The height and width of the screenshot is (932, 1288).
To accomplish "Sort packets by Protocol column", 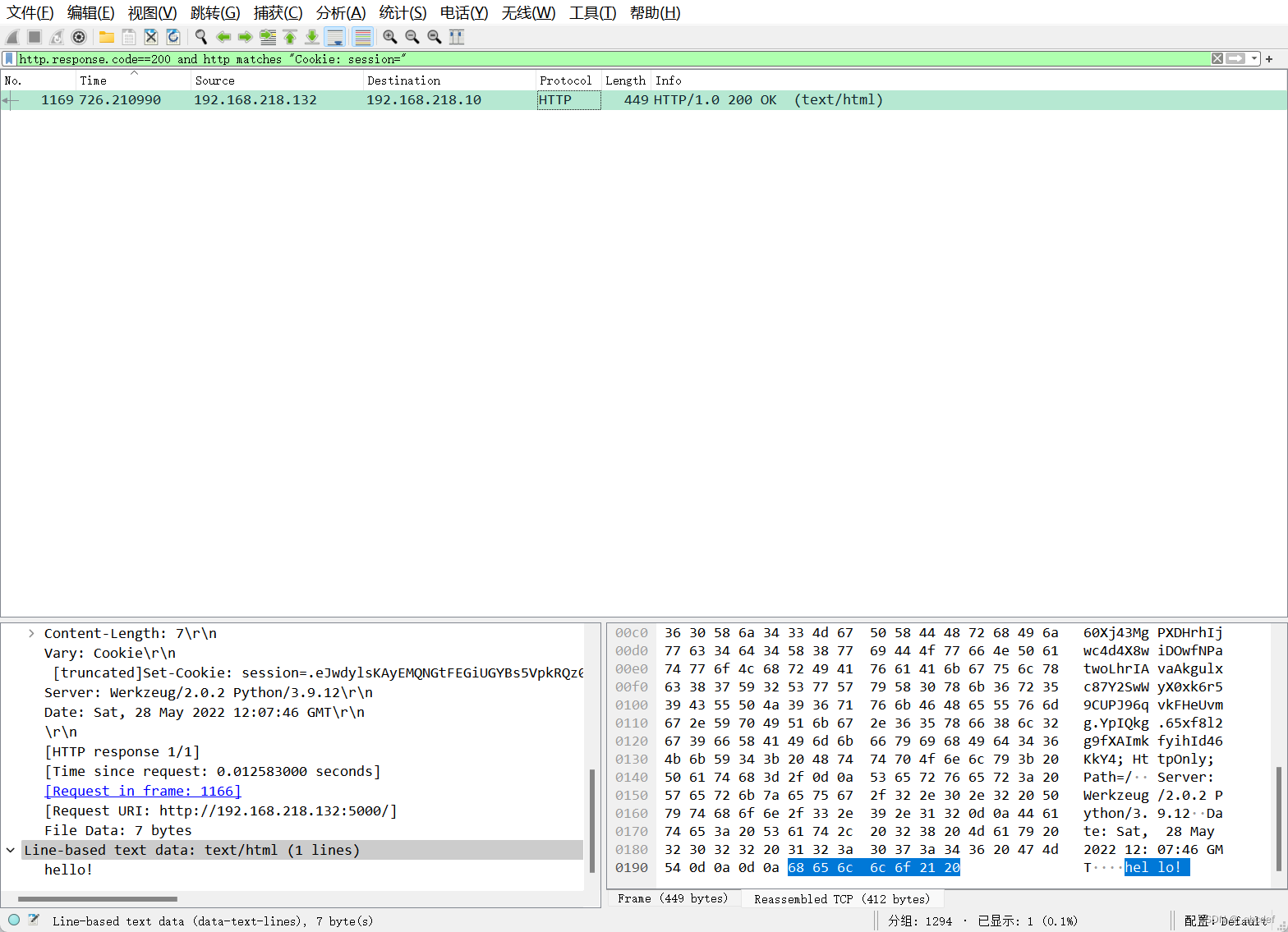I will click(568, 80).
